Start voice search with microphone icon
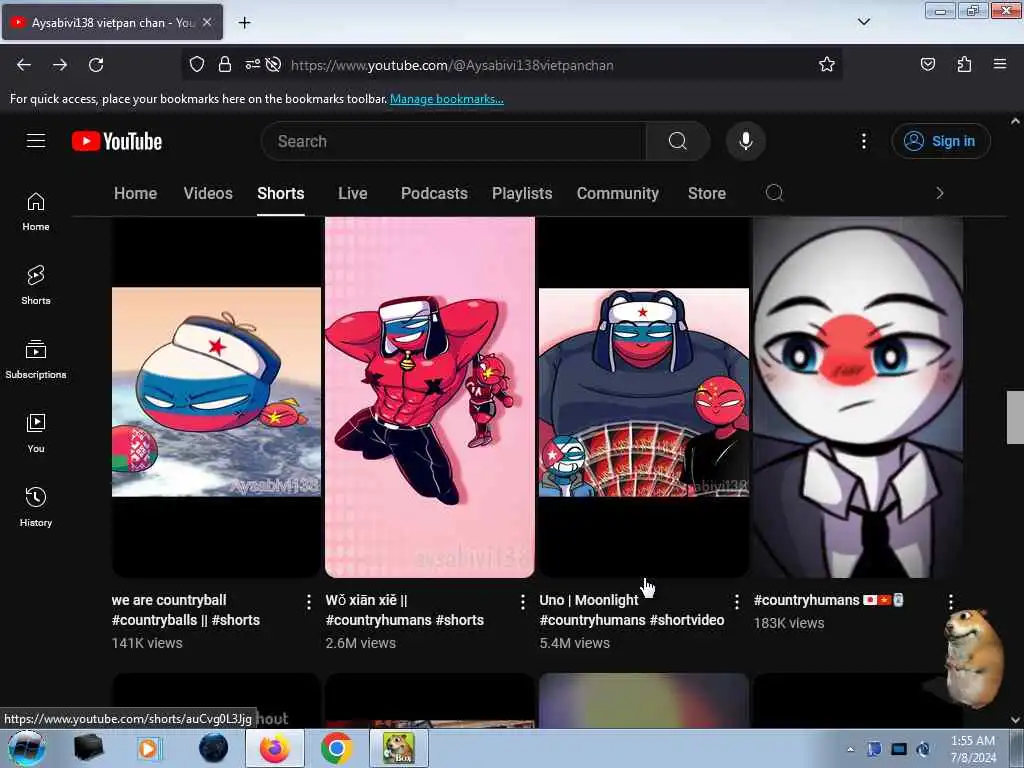This screenshot has height=768, width=1024. [x=745, y=141]
